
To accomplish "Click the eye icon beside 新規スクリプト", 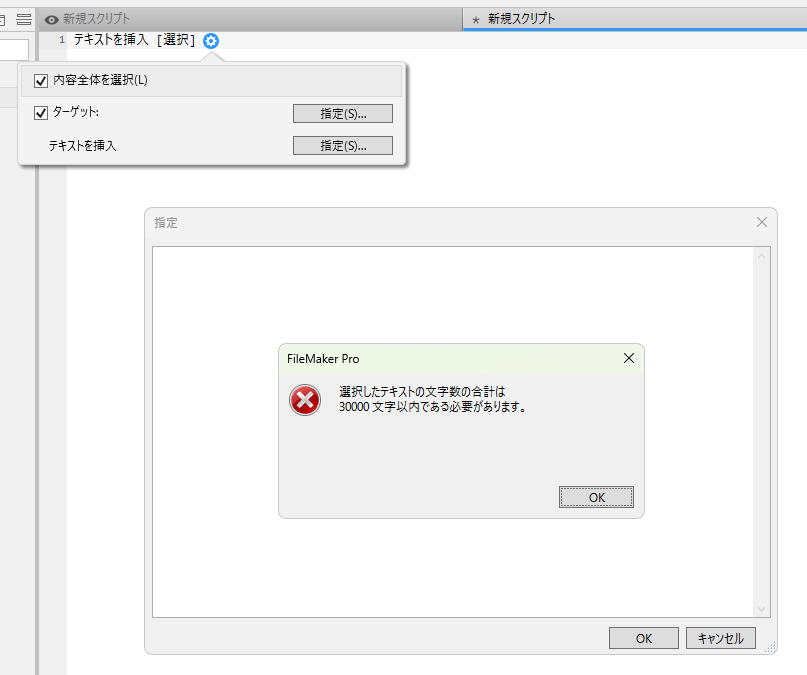I will (51, 20).
